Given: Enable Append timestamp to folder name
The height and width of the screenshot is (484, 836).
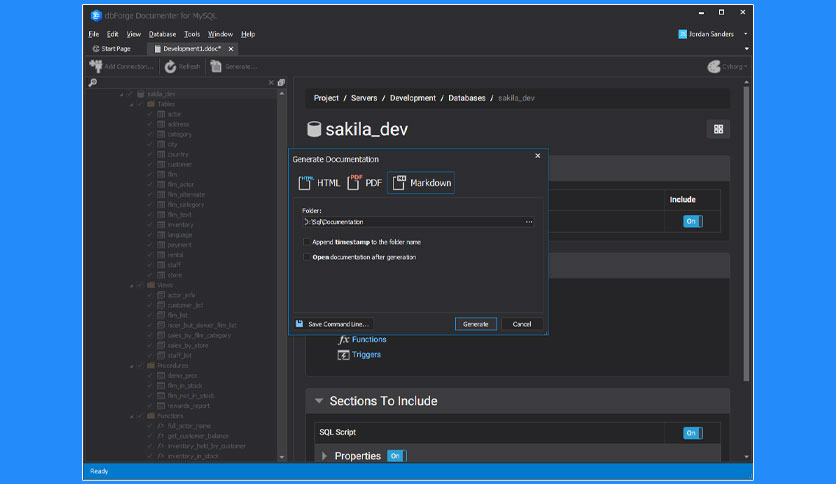Looking at the screenshot, I should [306, 242].
